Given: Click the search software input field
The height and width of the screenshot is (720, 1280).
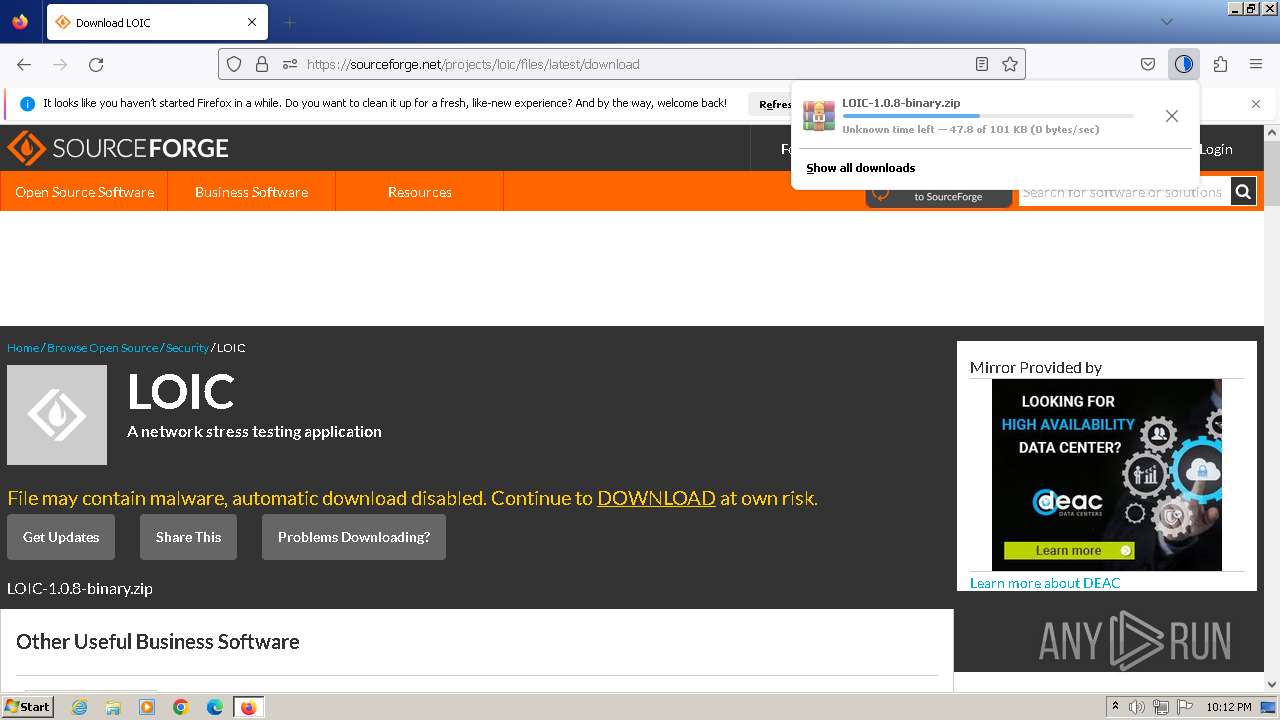Looking at the screenshot, I should pyautogui.click(x=1124, y=192).
